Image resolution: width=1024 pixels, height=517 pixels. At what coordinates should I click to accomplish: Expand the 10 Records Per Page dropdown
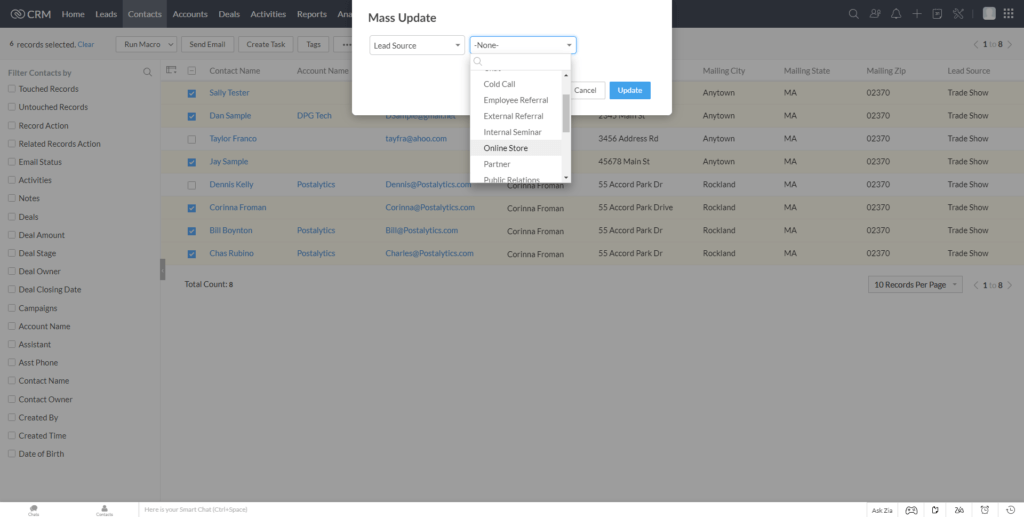915,285
